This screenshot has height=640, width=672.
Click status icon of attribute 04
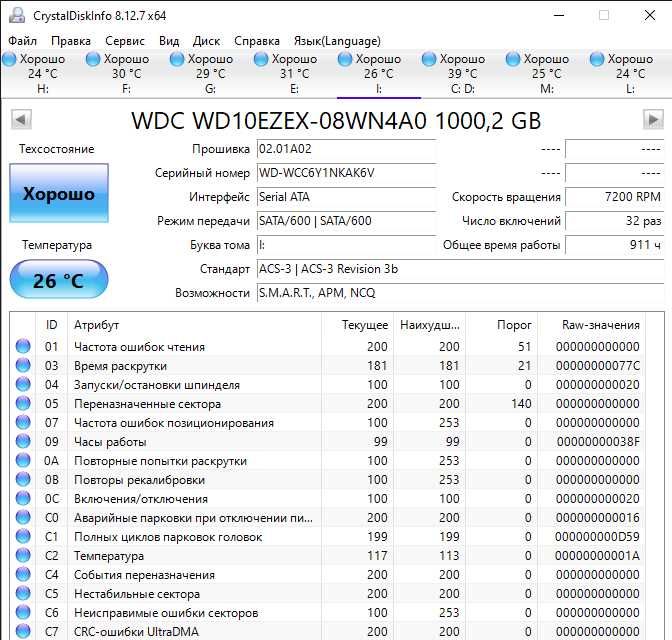(x=23, y=384)
